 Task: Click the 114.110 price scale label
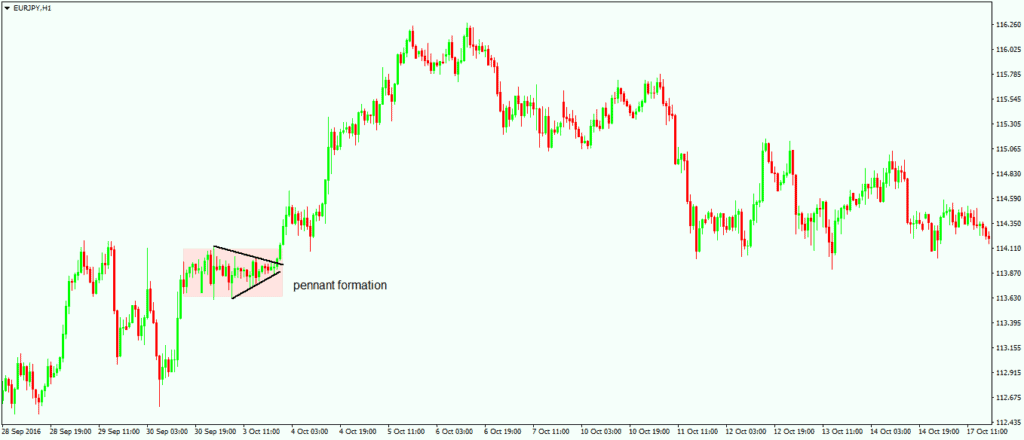pos(1008,248)
